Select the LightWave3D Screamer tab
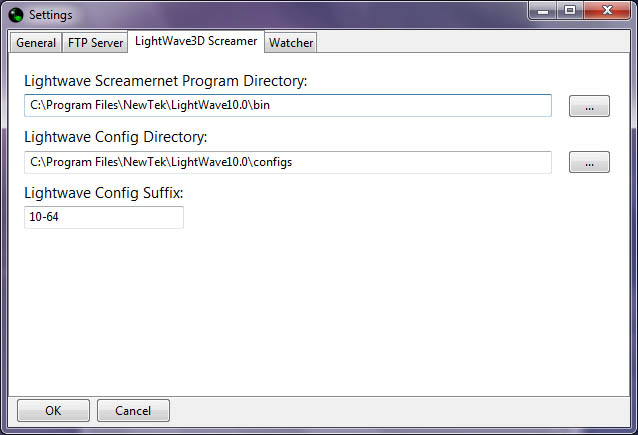Image resolution: width=638 pixels, height=435 pixels. pyautogui.click(x=196, y=42)
